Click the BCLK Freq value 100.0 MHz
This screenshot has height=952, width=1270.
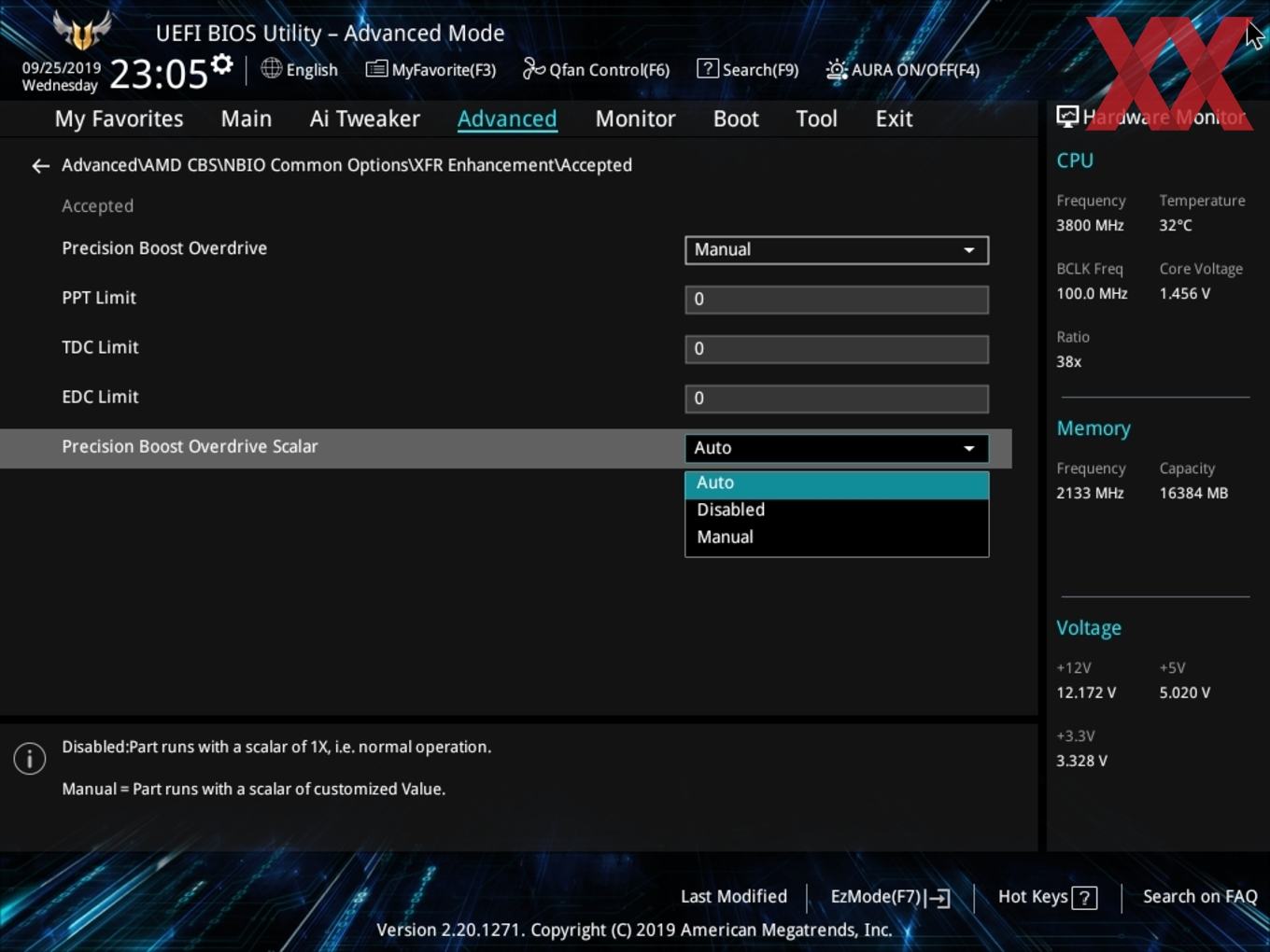click(x=1092, y=294)
